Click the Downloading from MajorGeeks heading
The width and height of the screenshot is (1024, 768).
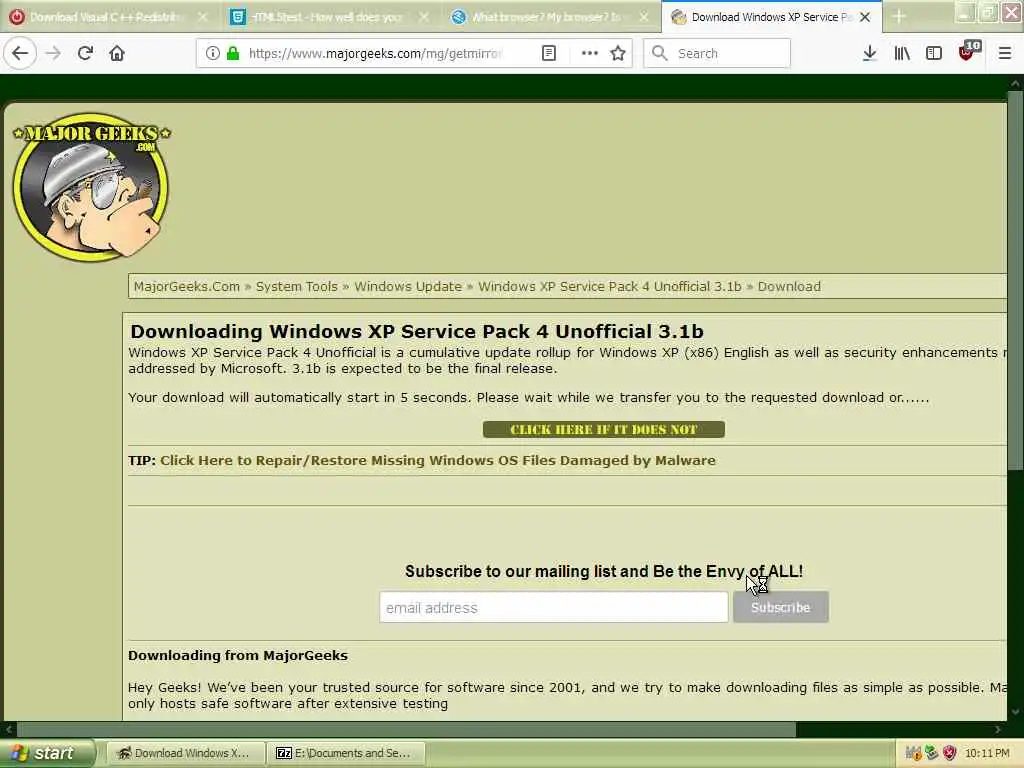tap(238, 655)
